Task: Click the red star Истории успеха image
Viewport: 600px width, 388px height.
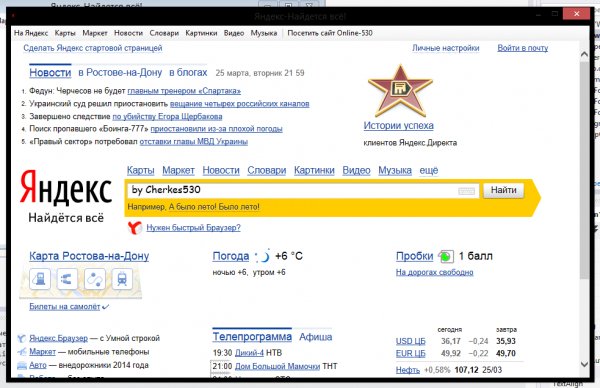Action: click(x=400, y=91)
